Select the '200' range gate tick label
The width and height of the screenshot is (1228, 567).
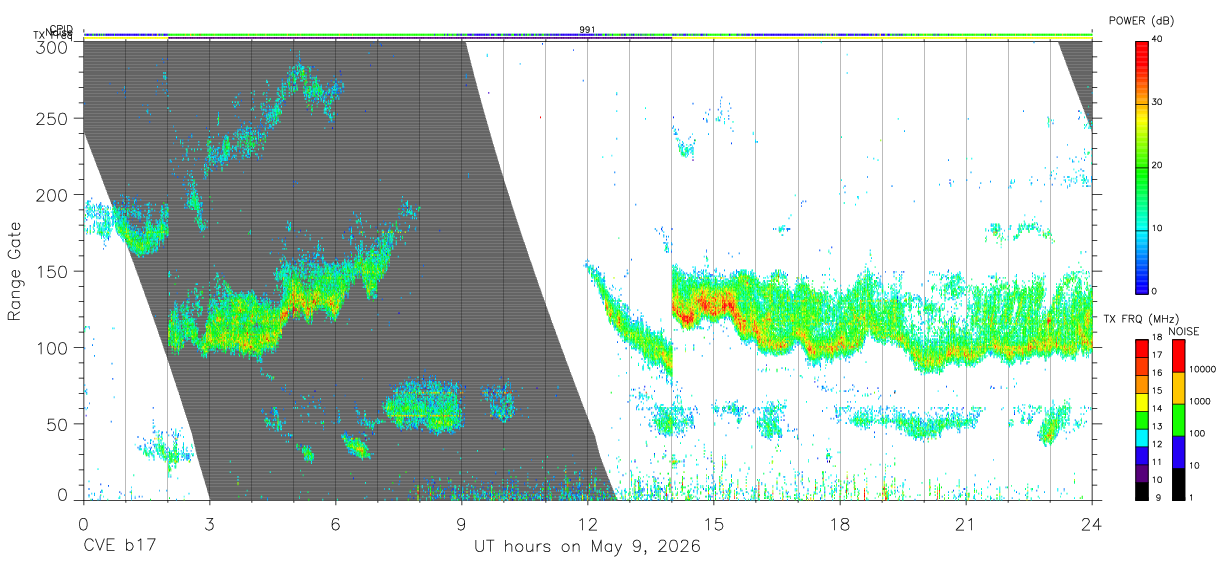52,195
